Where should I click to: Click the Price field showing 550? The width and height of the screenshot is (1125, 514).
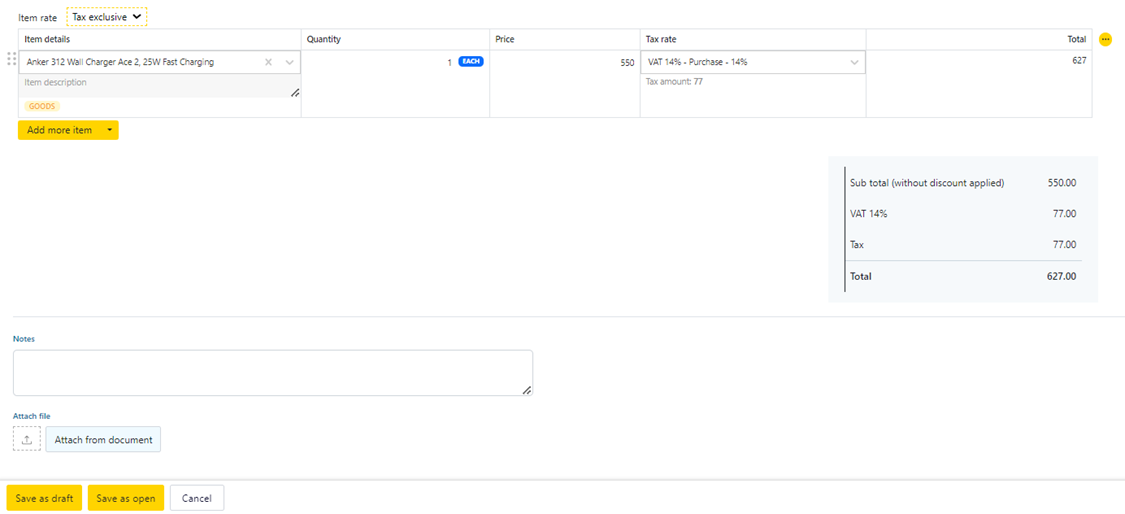(x=564, y=62)
